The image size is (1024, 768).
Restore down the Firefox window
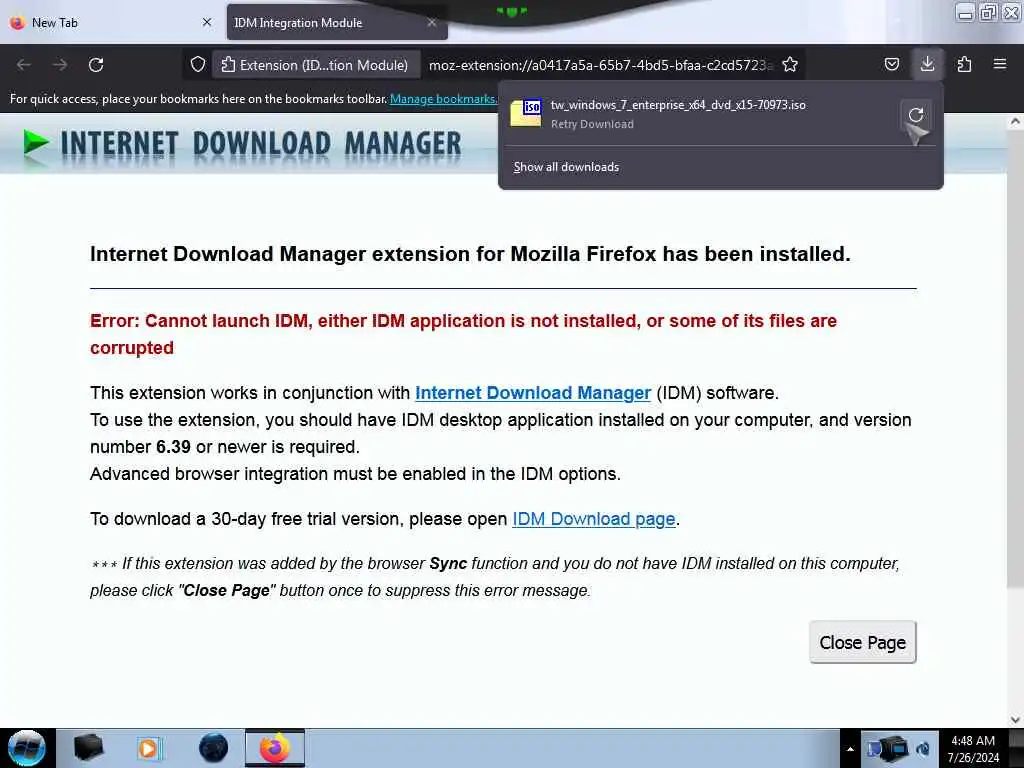pyautogui.click(x=989, y=12)
